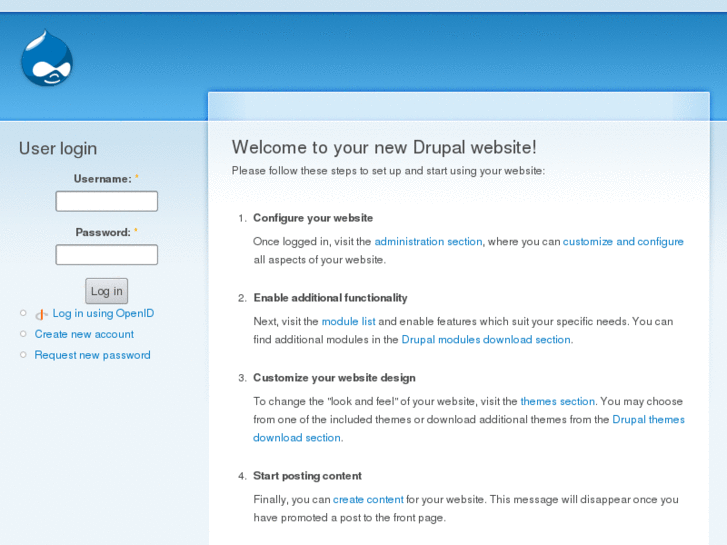
Task: Click the Configure your website step title
Action: (313, 218)
